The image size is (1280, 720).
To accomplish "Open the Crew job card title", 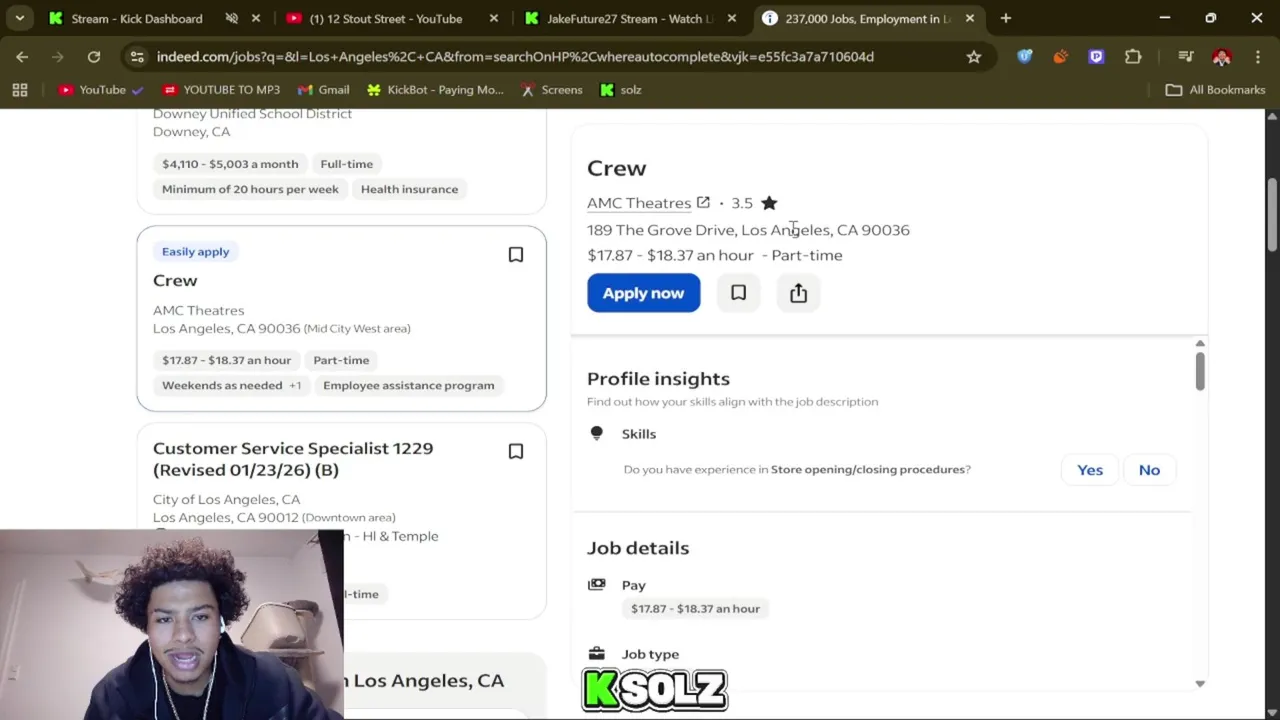I will coord(175,281).
